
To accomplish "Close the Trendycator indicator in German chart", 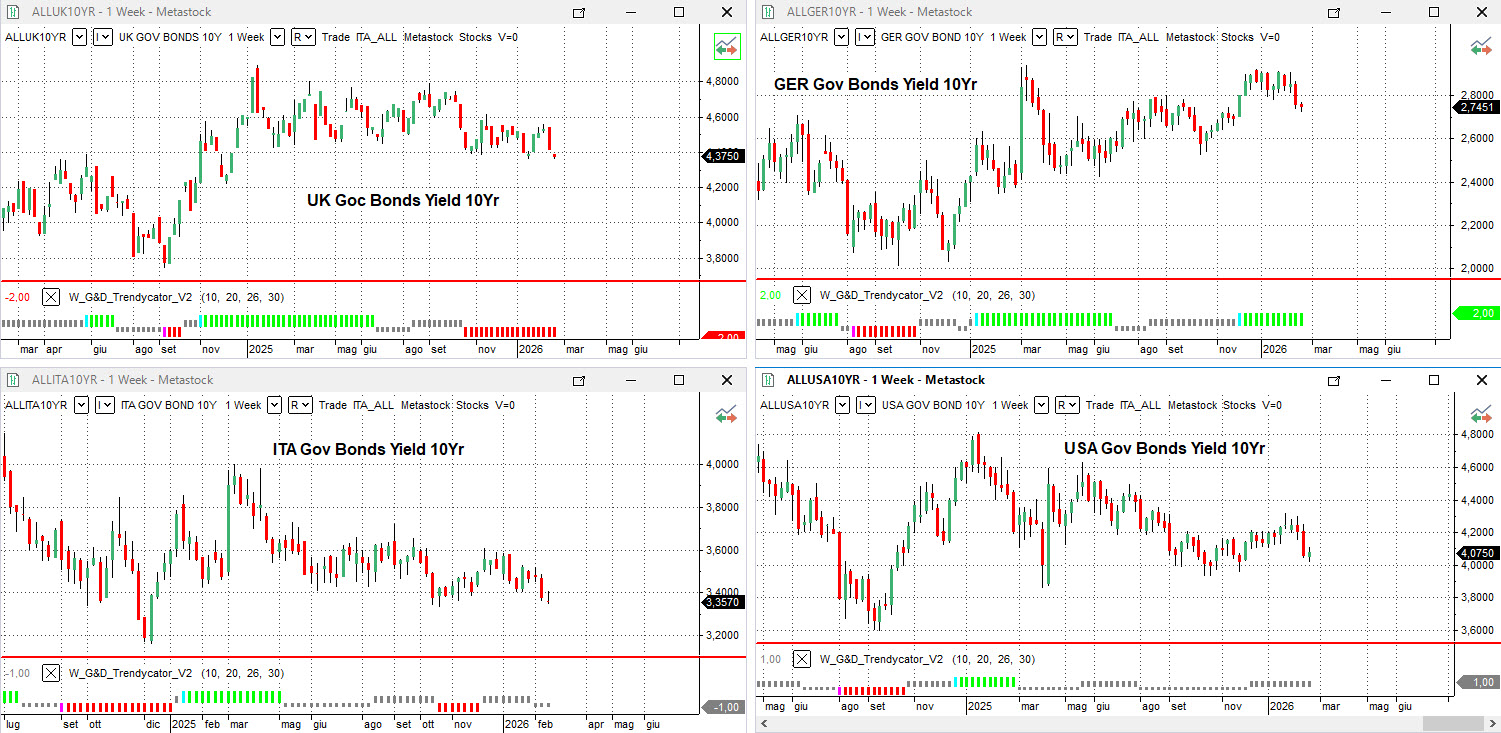I will (802, 295).
